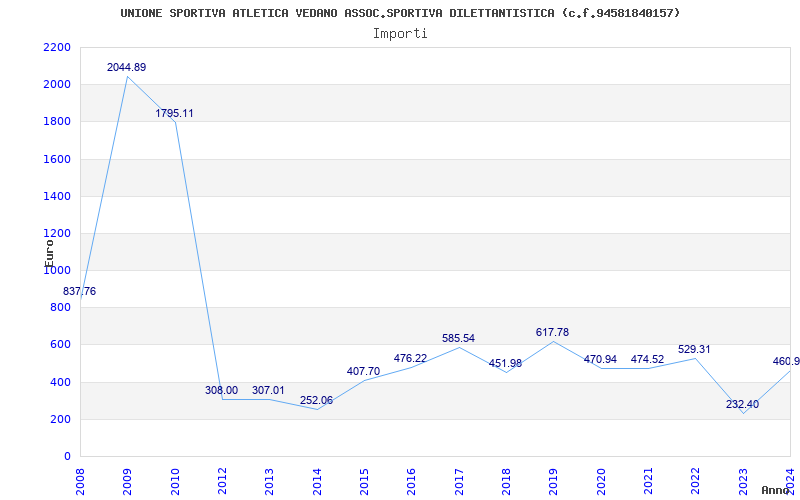800x500 pixels.
Task: Select the x-axis year 2019
Action: [x=554, y=482]
